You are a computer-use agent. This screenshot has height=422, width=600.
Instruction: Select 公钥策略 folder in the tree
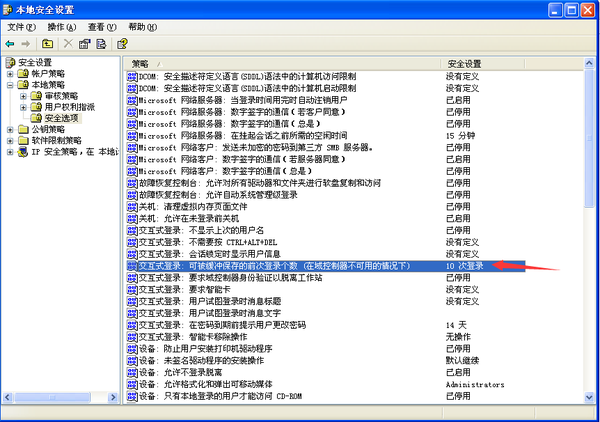[48, 129]
